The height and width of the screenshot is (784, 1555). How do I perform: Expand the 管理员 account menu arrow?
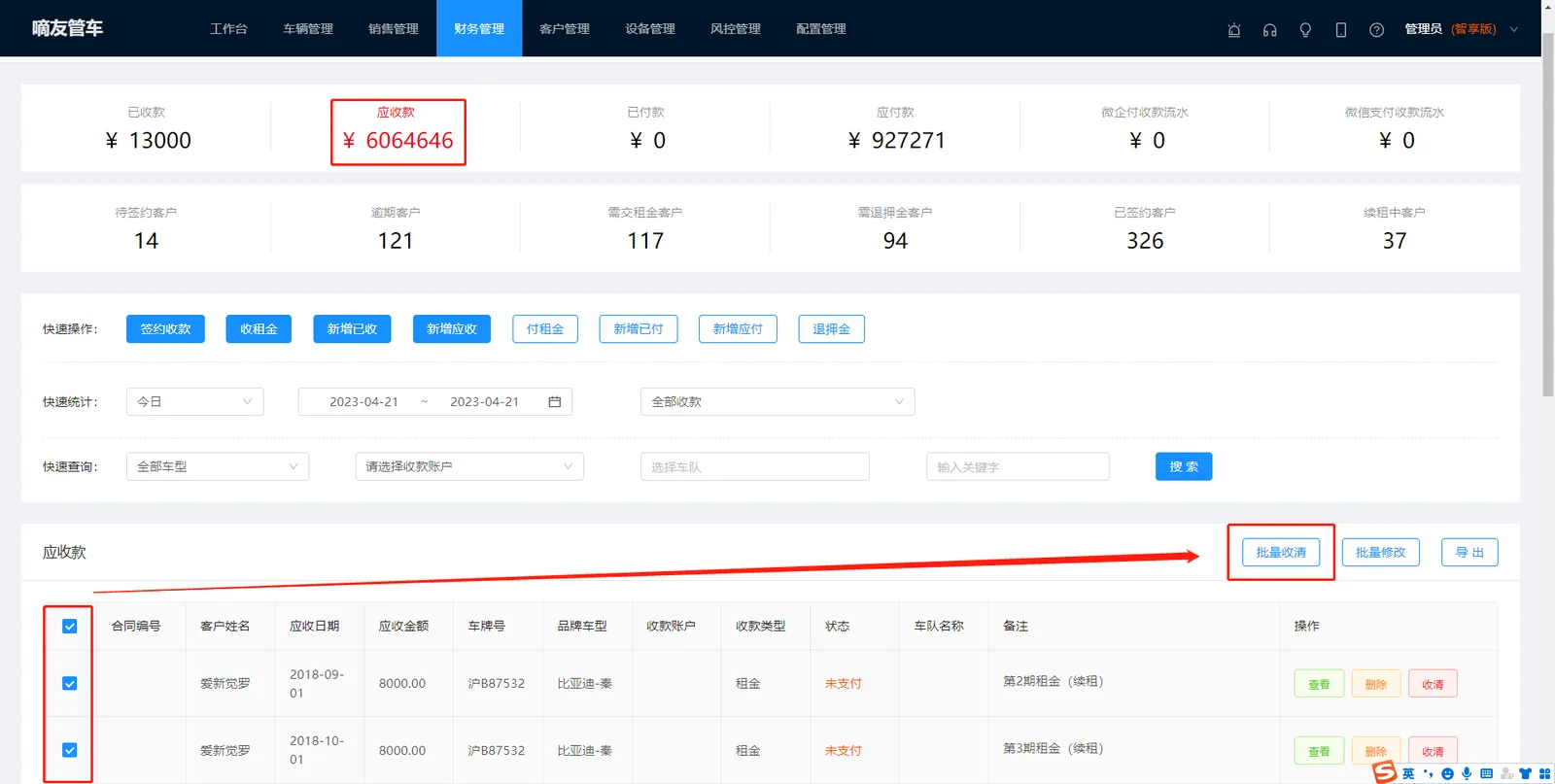click(x=1513, y=29)
